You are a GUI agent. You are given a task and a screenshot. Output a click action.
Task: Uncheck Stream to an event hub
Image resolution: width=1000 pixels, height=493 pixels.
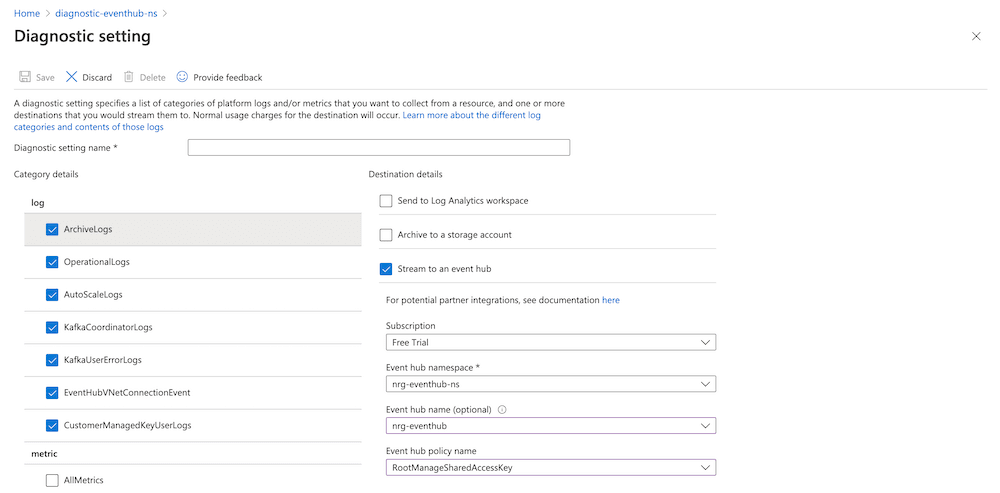(386, 268)
